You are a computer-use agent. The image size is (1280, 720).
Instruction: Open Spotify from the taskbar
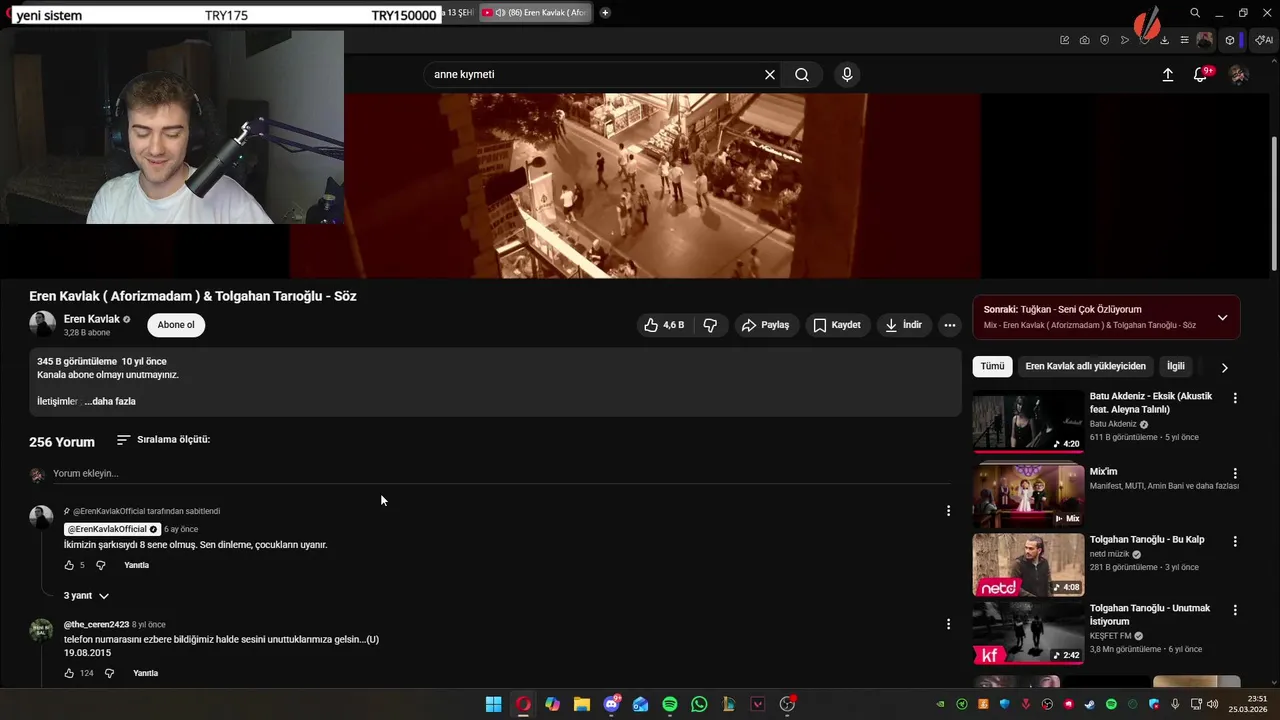[x=670, y=704]
